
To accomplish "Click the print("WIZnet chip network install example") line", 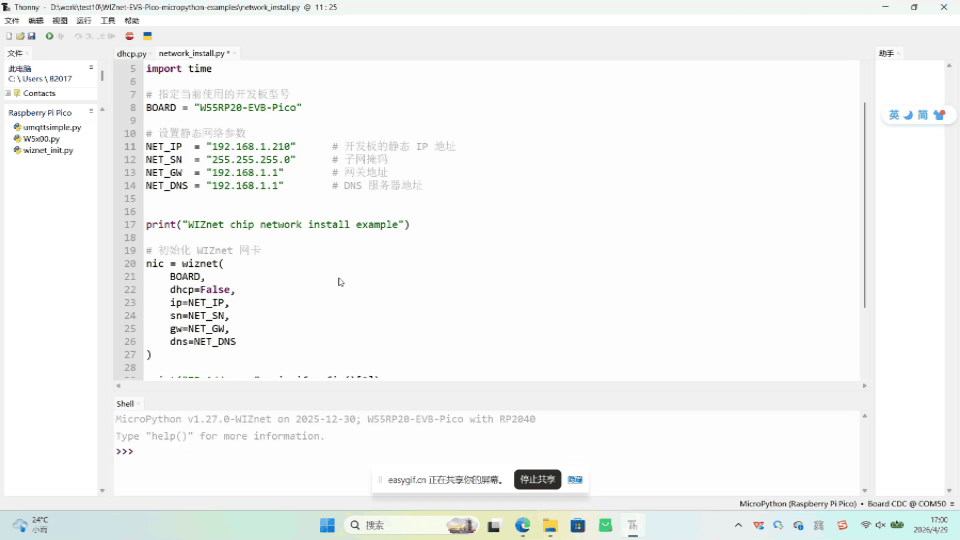I will [277, 225].
